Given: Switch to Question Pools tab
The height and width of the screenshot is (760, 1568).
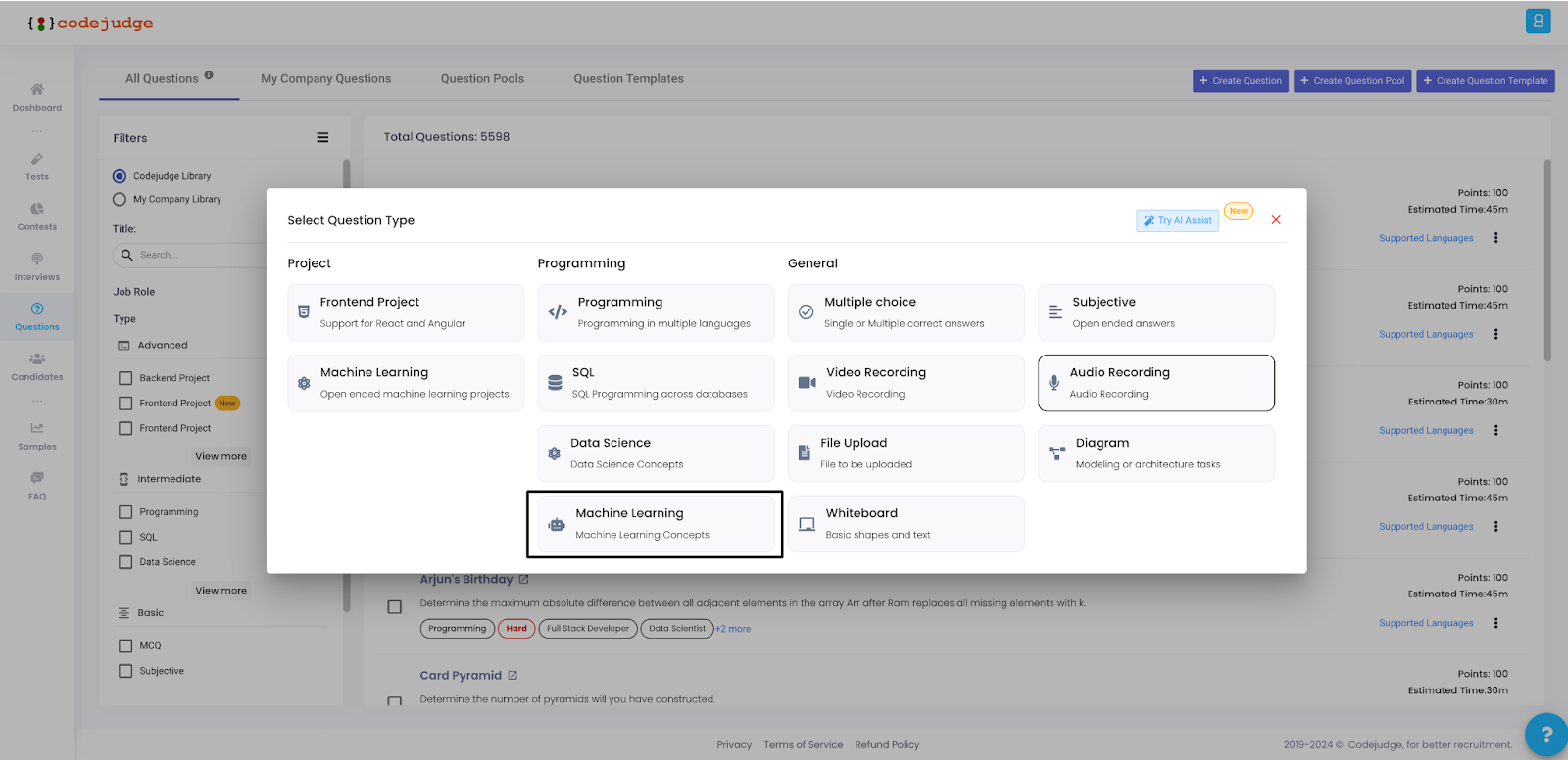Looking at the screenshot, I should tap(482, 79).
